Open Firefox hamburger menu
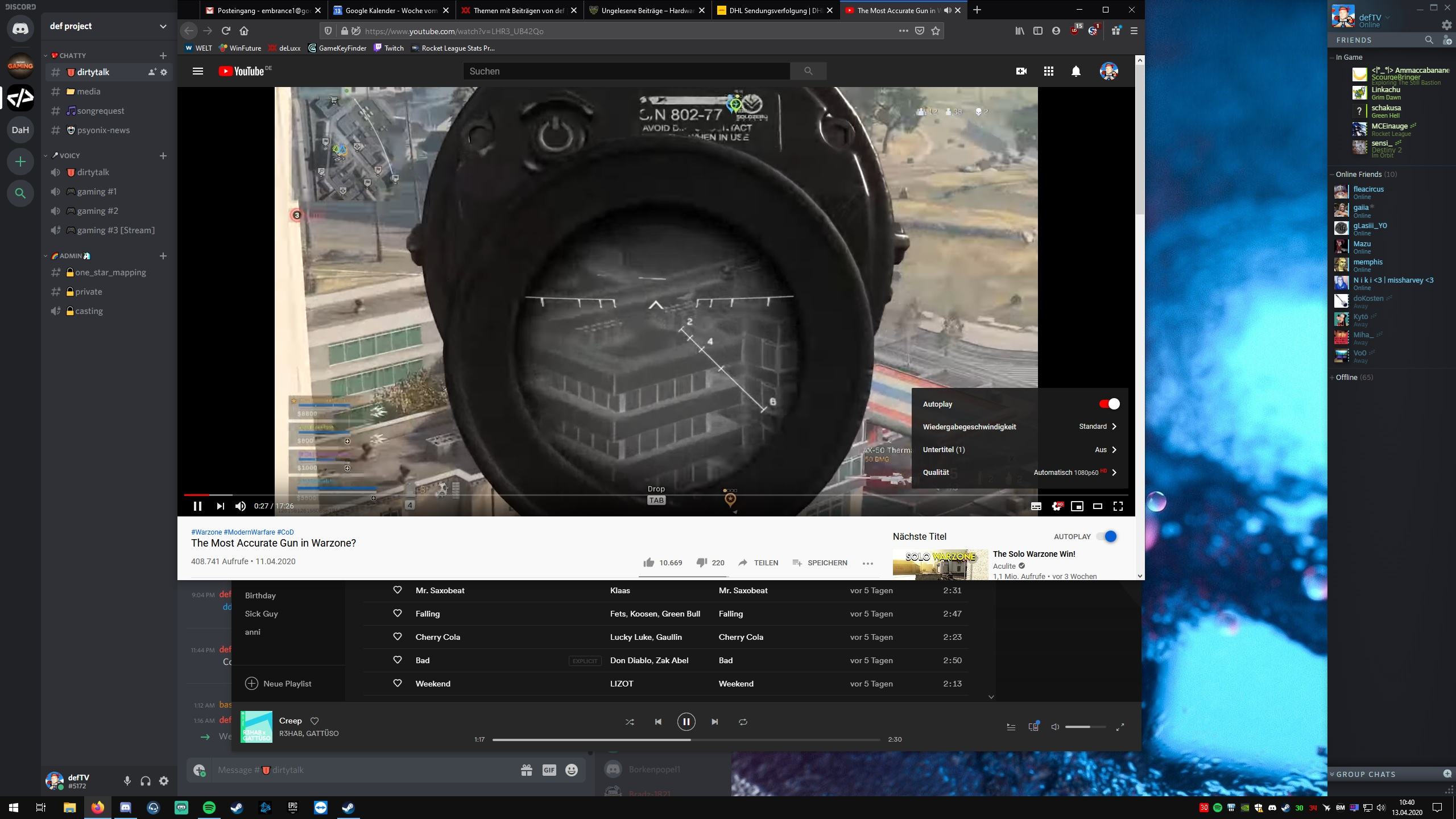Image resolution: width=1456 pixels, height=819 pixels. point(1134,31)
